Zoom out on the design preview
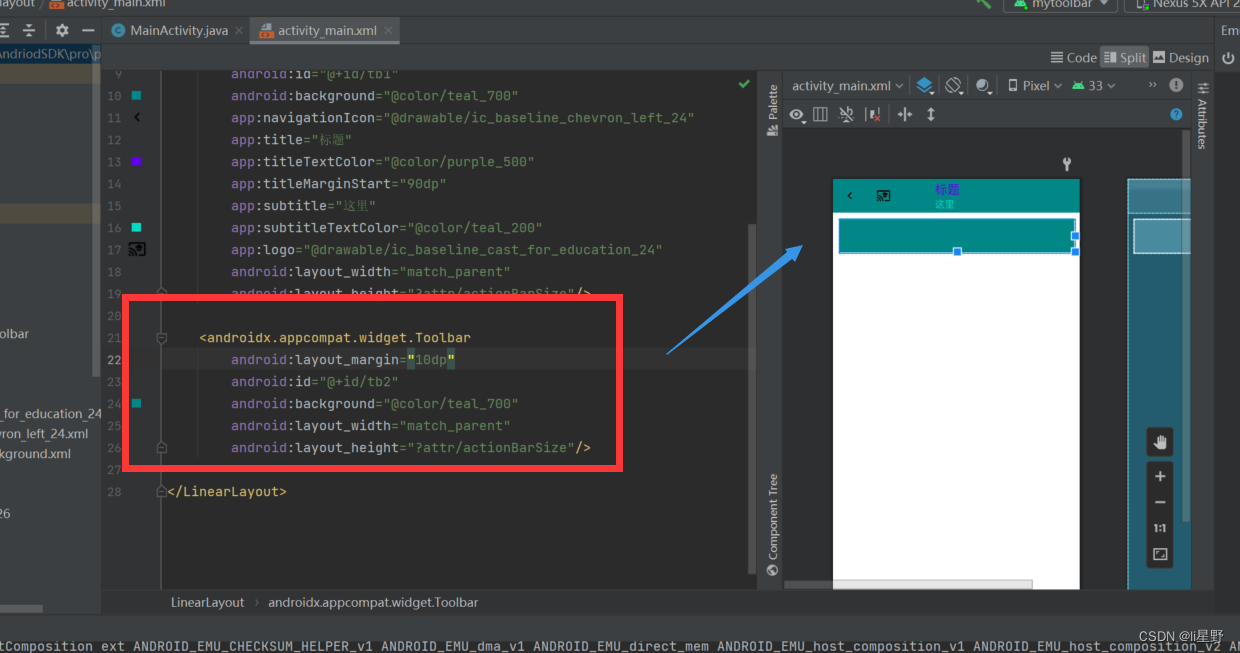 (x=1160, y=502)
